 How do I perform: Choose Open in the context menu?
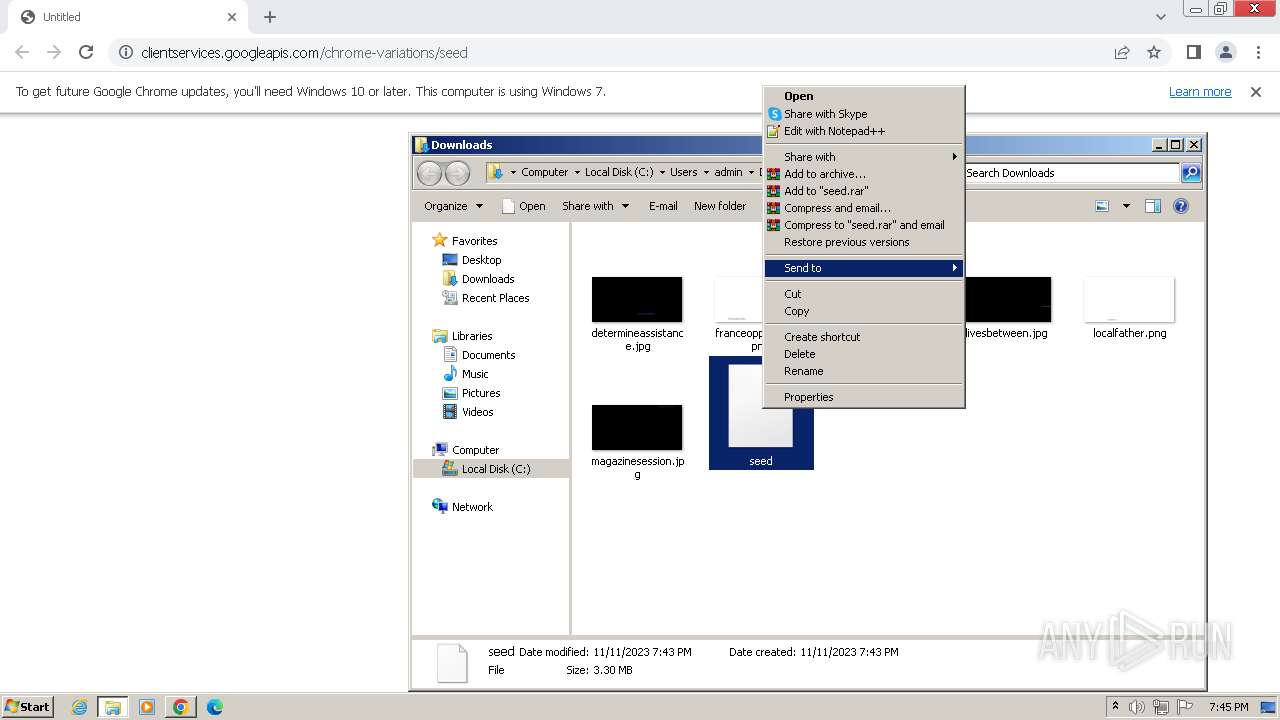coord(864,96)
